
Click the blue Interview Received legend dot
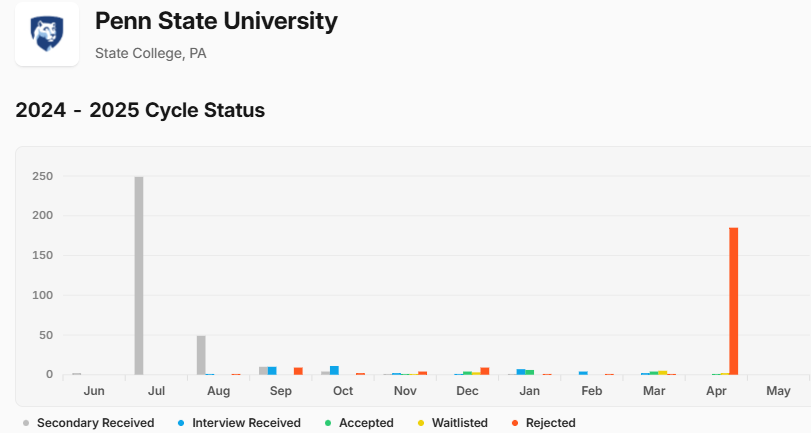coord(180,423)
